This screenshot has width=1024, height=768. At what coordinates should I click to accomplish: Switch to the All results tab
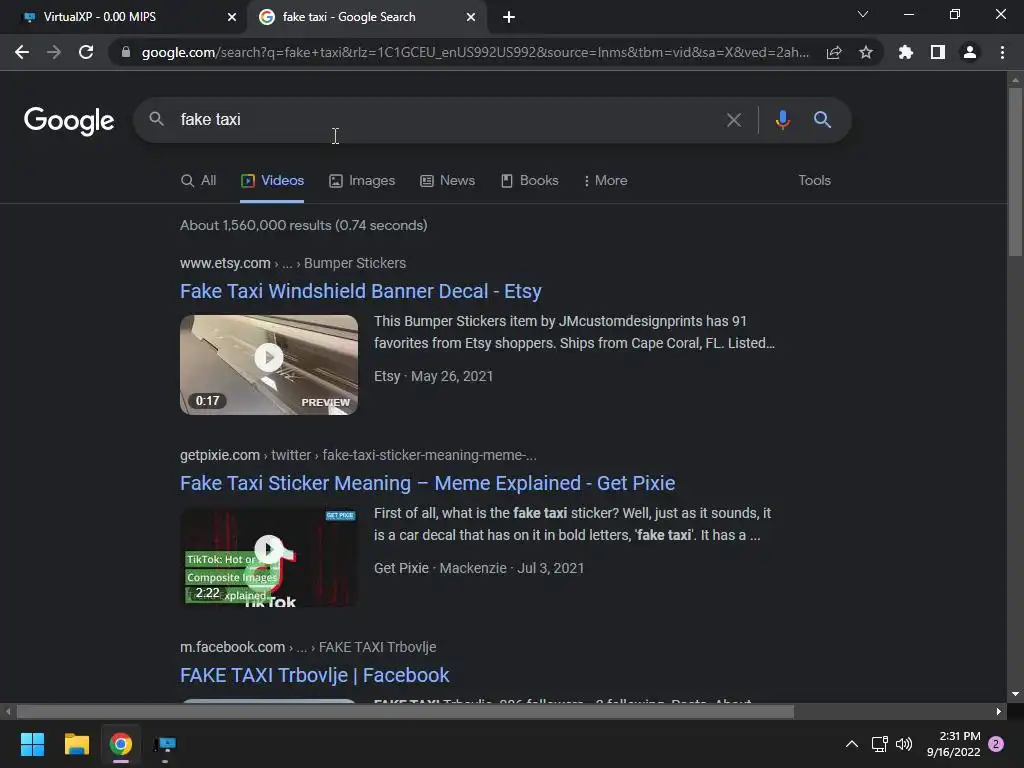coord(199,181)
